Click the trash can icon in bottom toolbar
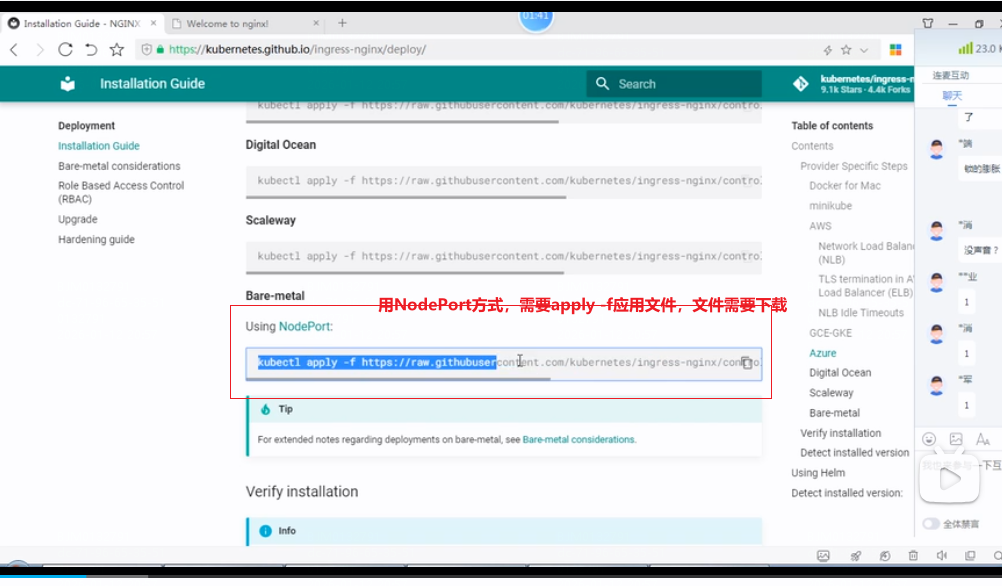This screenshot has width=1002, height=586. point(913,556)
